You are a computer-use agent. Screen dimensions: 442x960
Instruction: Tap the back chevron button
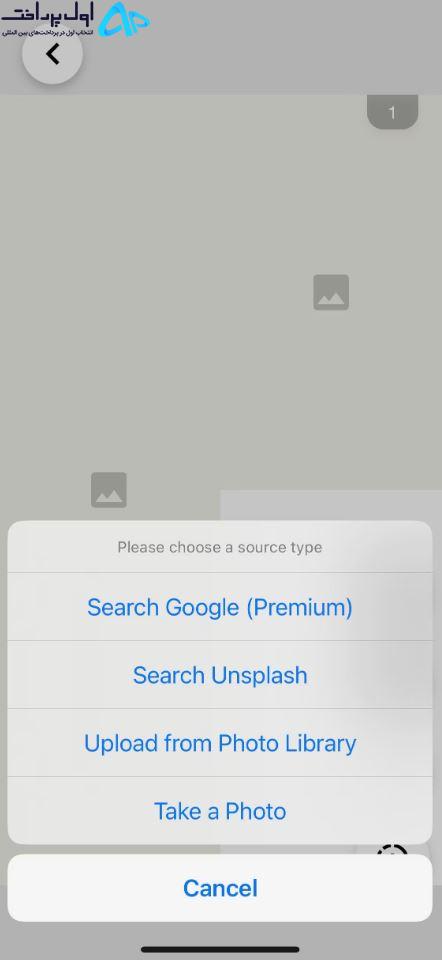point(53,54)
